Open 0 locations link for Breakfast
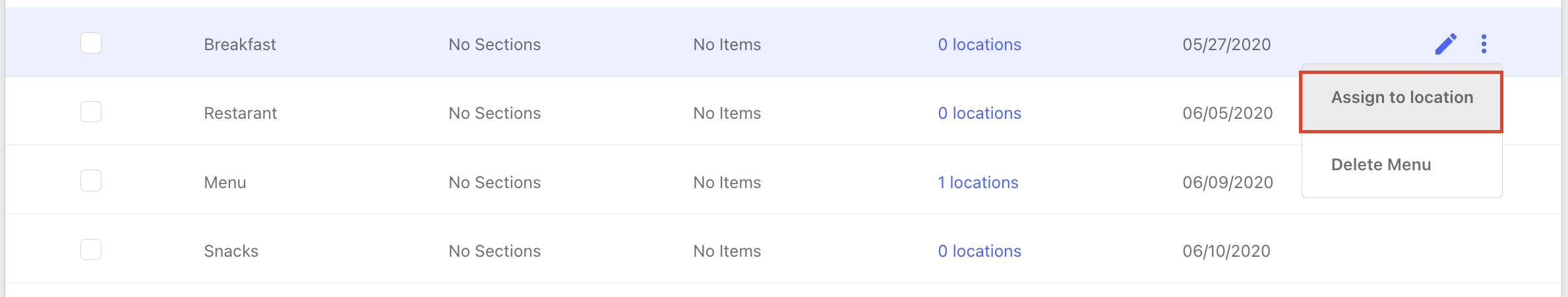Screen dimensions: 1568x297 979,45
